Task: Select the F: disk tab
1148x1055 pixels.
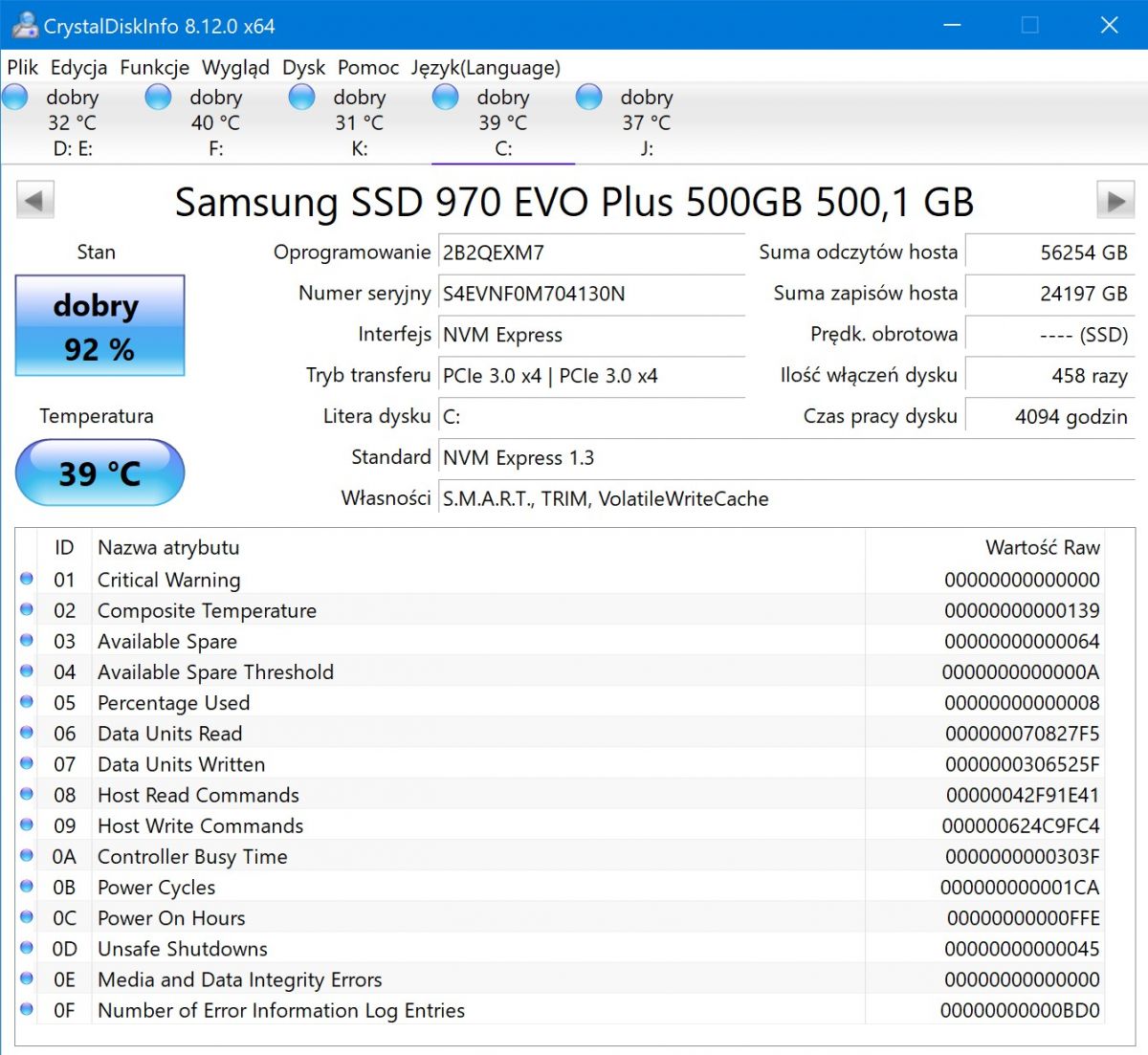Action: (215, 122)
